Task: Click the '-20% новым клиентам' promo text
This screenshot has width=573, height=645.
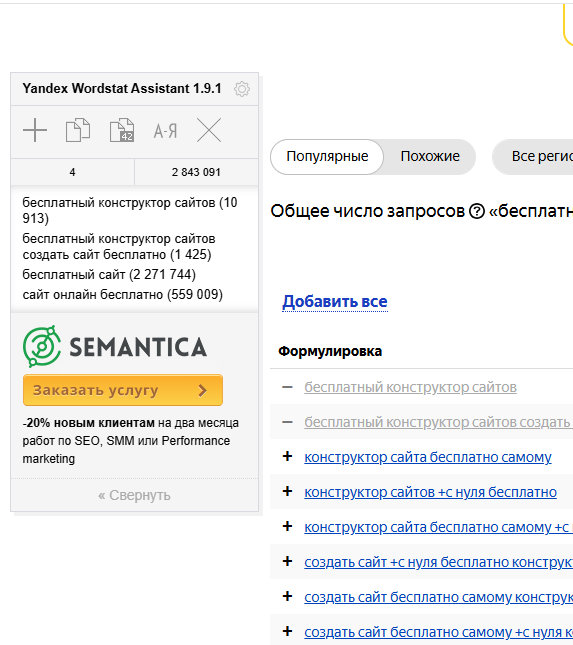Action: [x=88, y=423]
